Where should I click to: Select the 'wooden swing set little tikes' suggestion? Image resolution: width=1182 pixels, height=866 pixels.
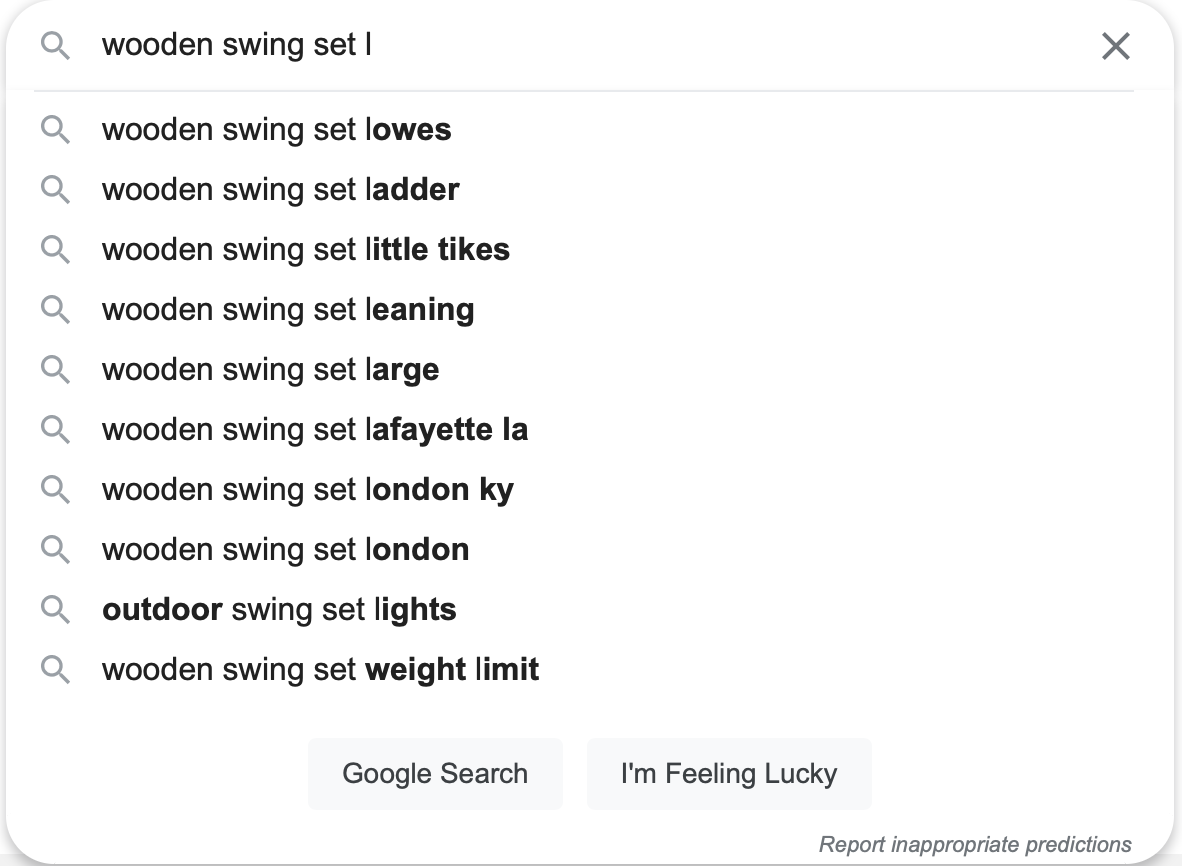point(305,249)
